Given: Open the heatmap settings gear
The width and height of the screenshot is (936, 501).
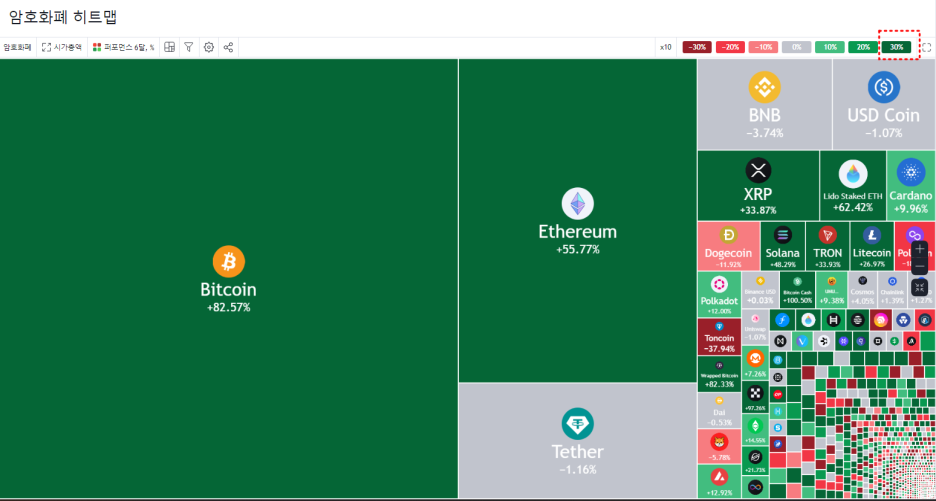Looking at the screenshot, I should [x=209, y=47].
